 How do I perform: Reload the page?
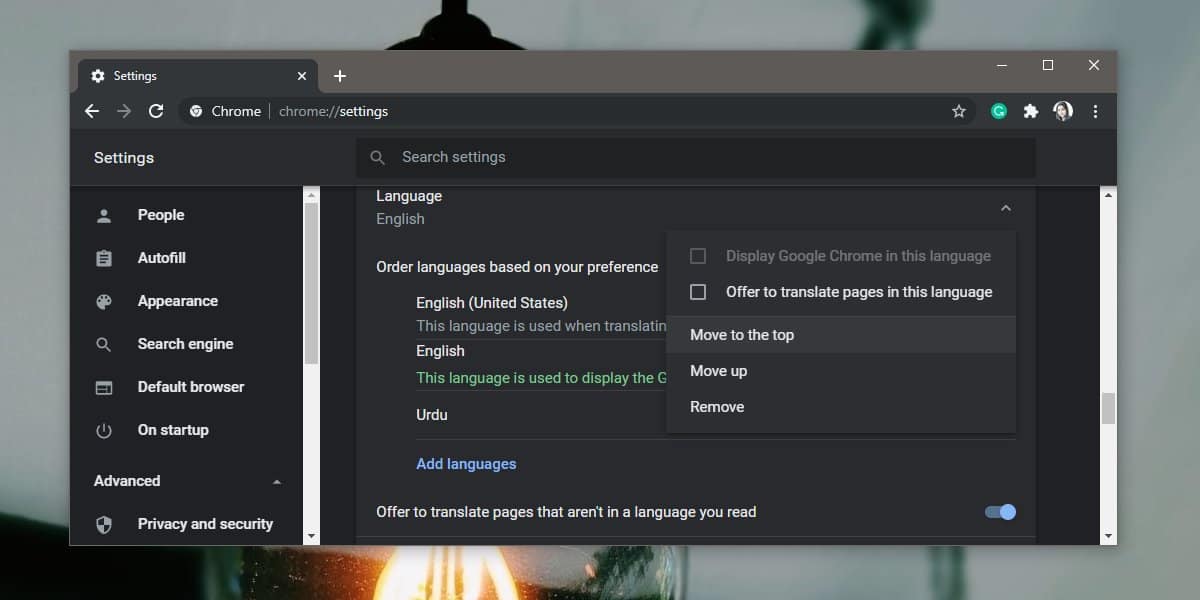(156, 111)
